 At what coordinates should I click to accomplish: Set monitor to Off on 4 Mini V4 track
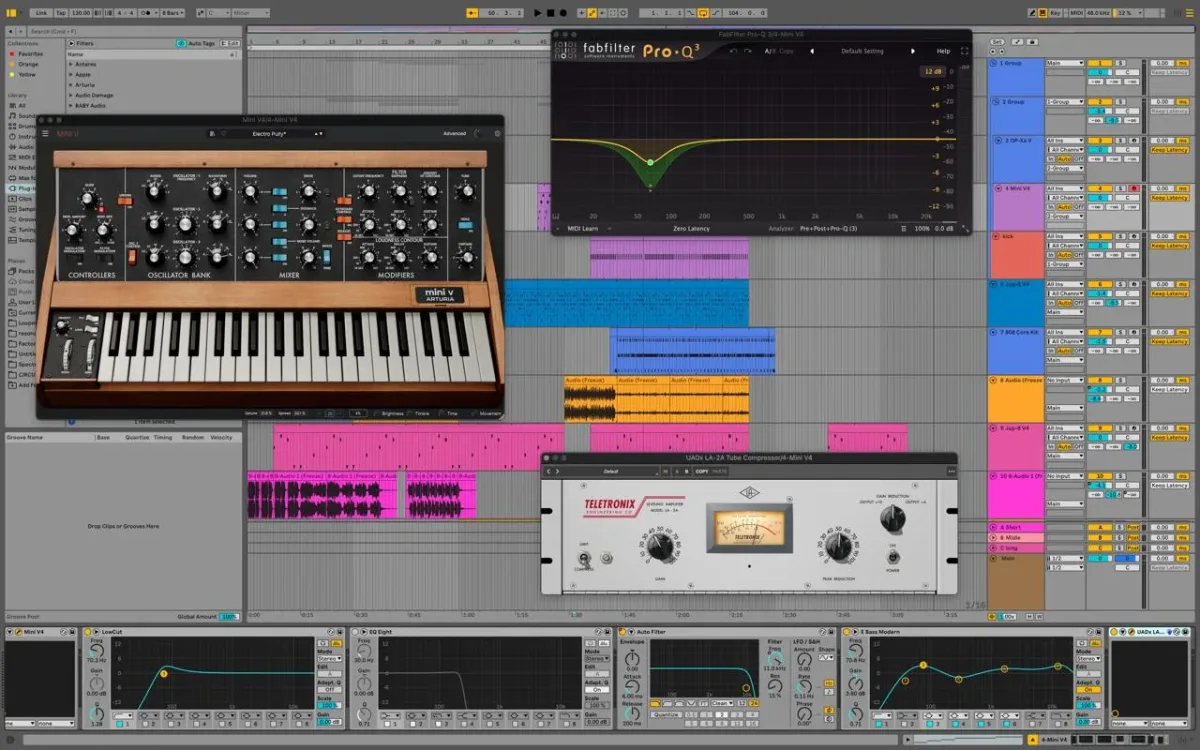tap(1079, 207)
